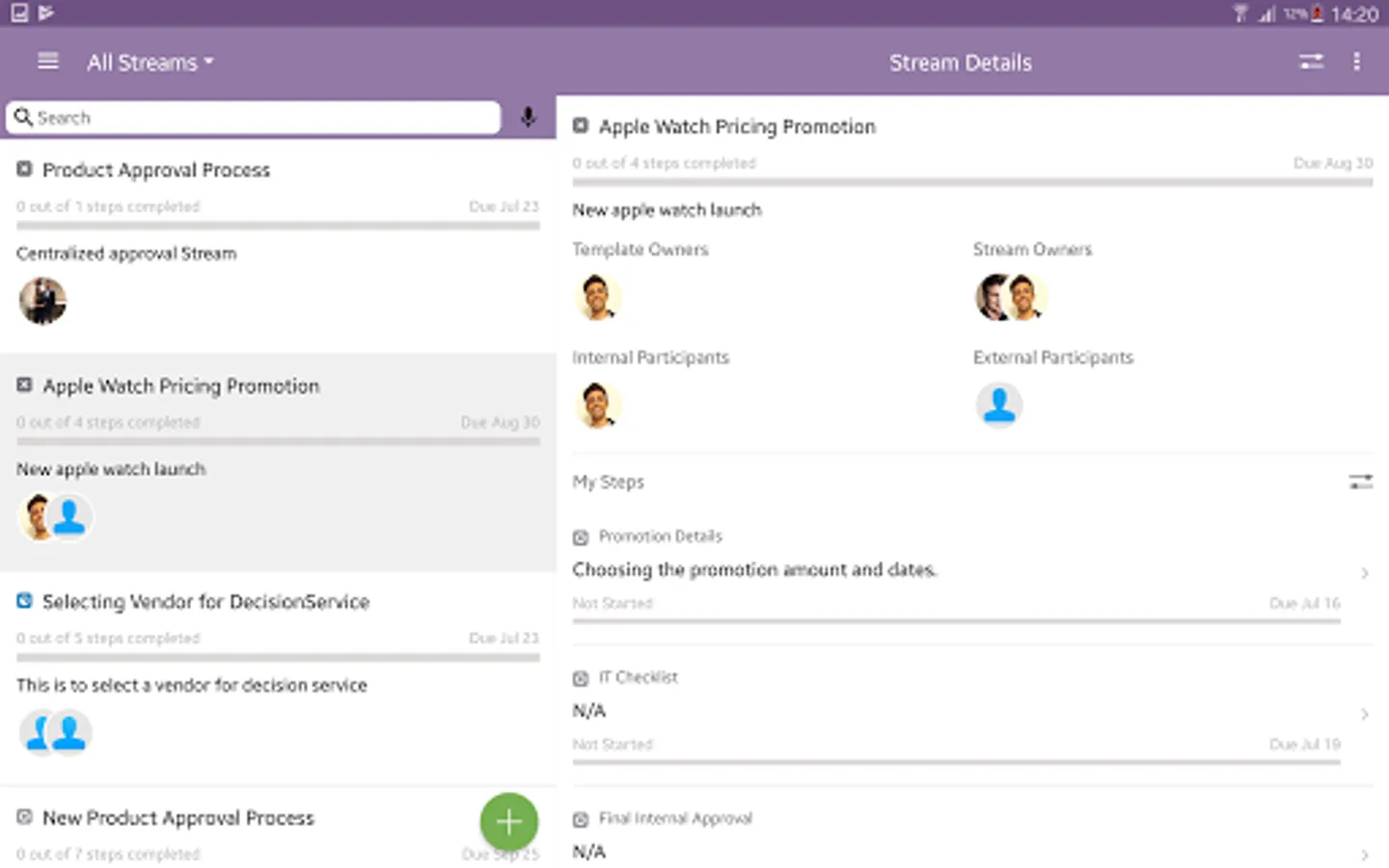
Task: Click 'IT Checklist' step title
Action: [x=638, y=678]
